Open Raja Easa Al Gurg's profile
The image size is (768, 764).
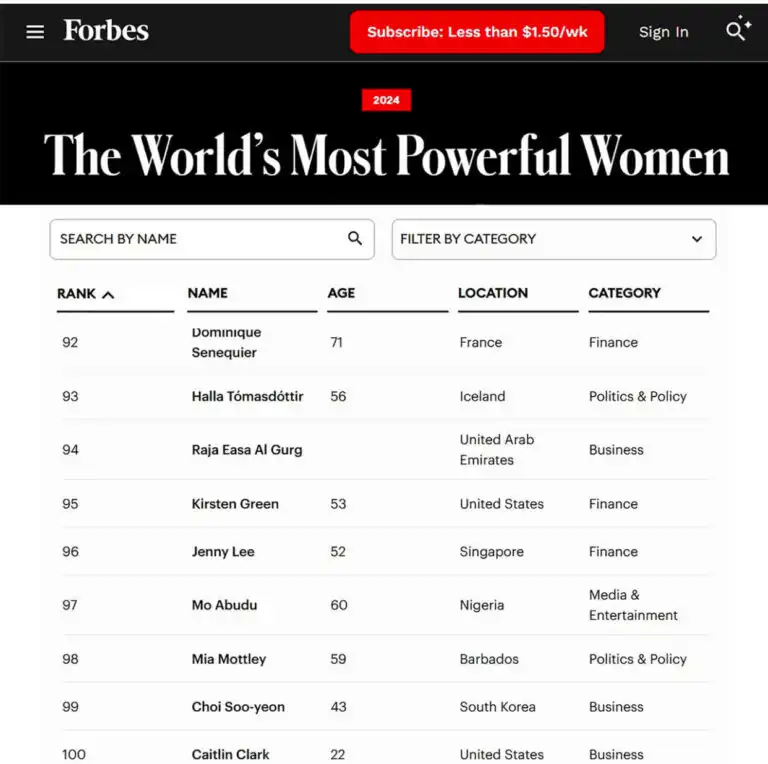pyautogui.click(x=247, y=450)
